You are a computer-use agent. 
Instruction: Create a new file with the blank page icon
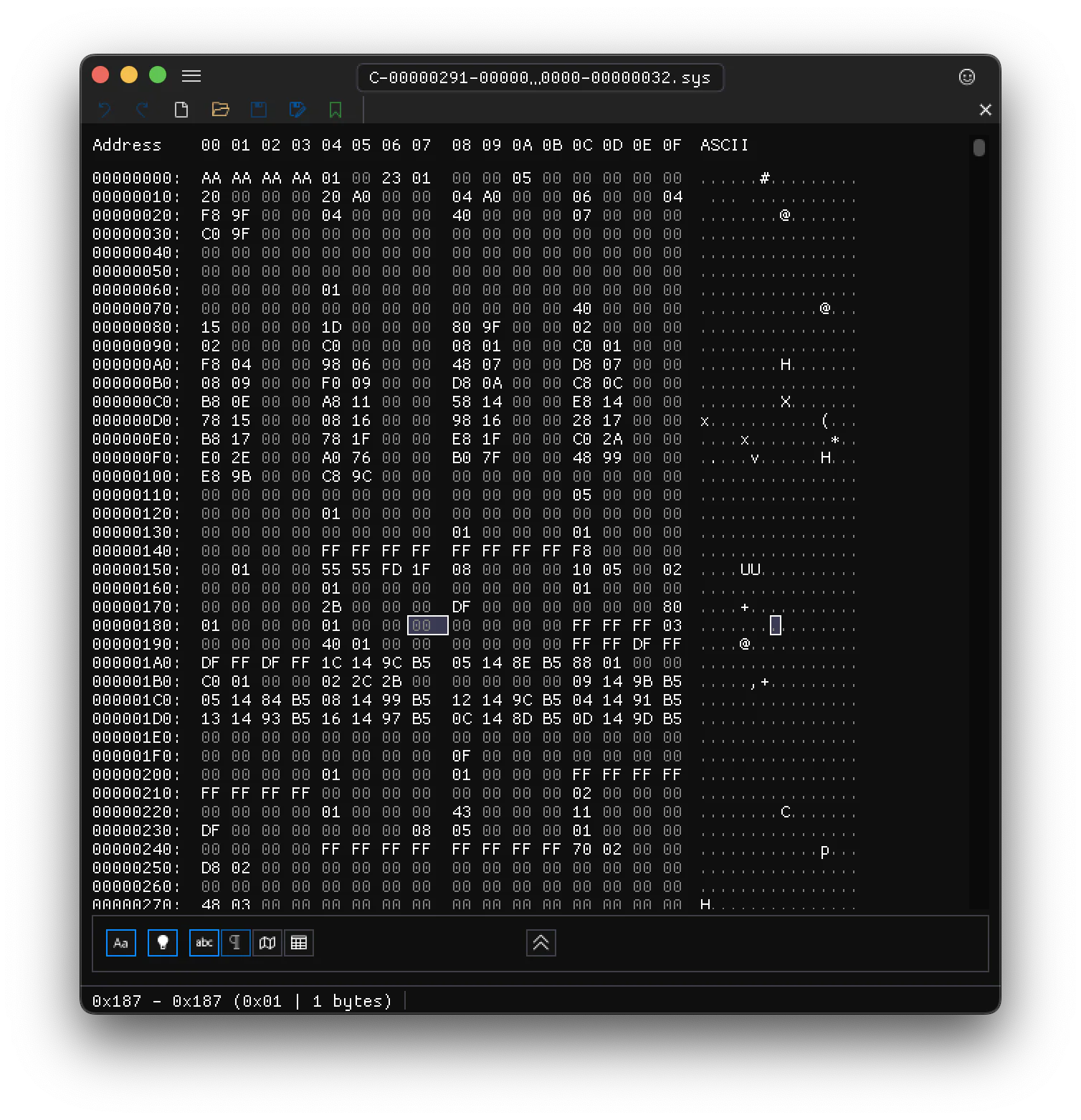tap(181, 110)
